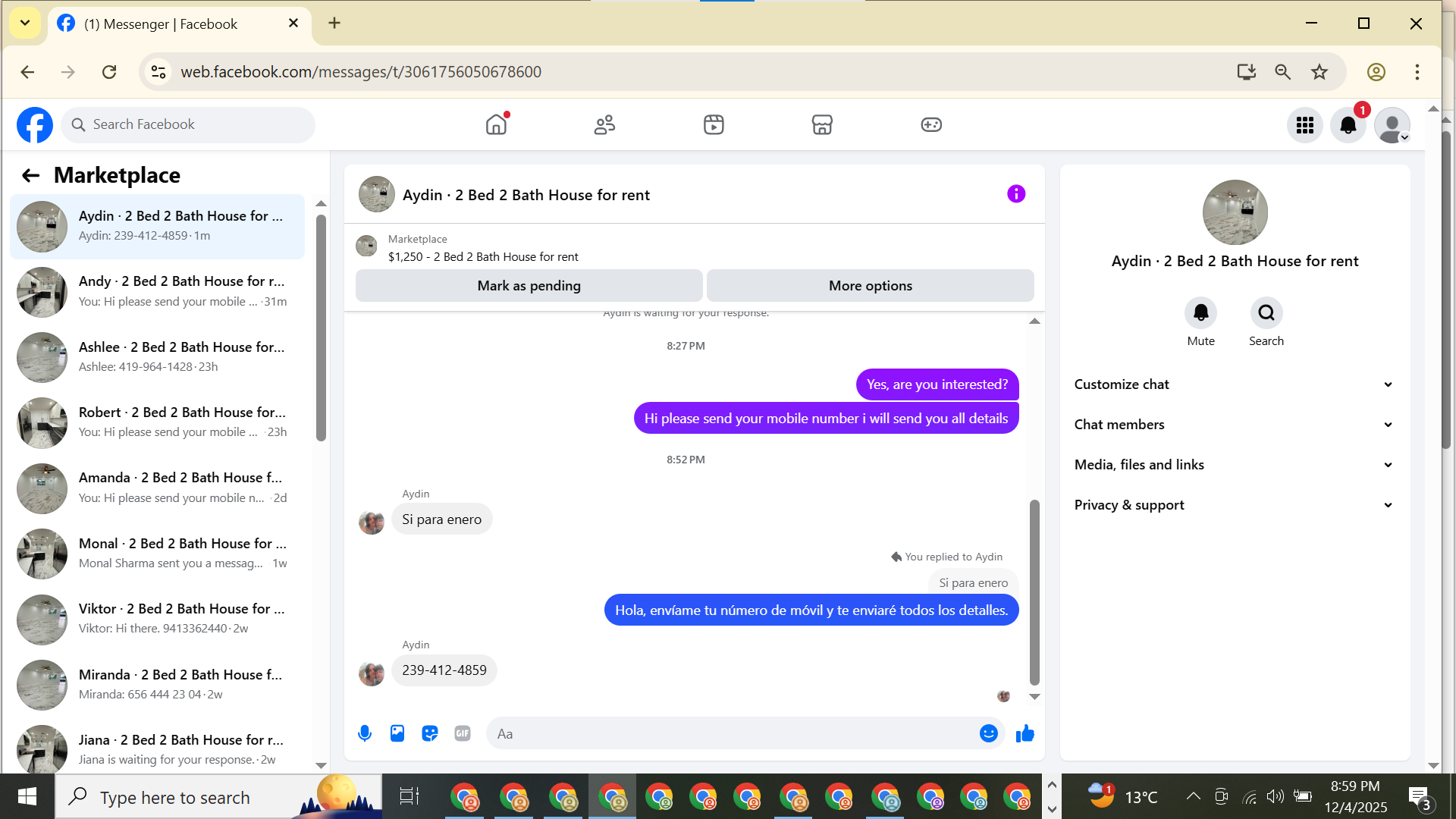The image size is (1456, 819).
Task: Open Facebook Home tab
Action: tap(496, 124)
